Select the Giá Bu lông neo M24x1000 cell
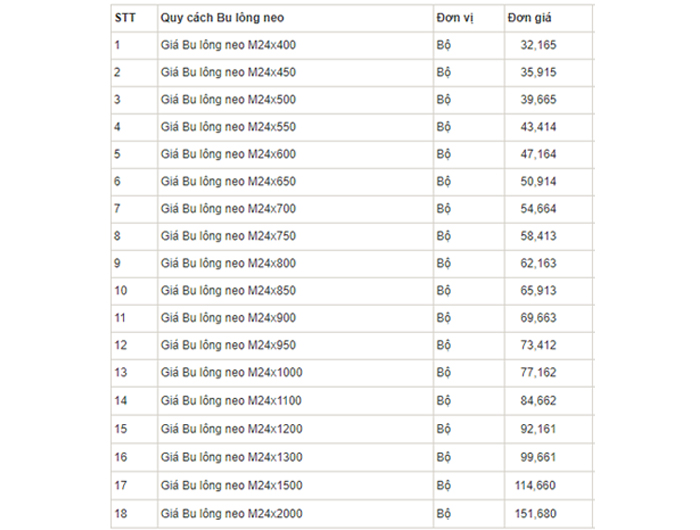 click(231, 372)
